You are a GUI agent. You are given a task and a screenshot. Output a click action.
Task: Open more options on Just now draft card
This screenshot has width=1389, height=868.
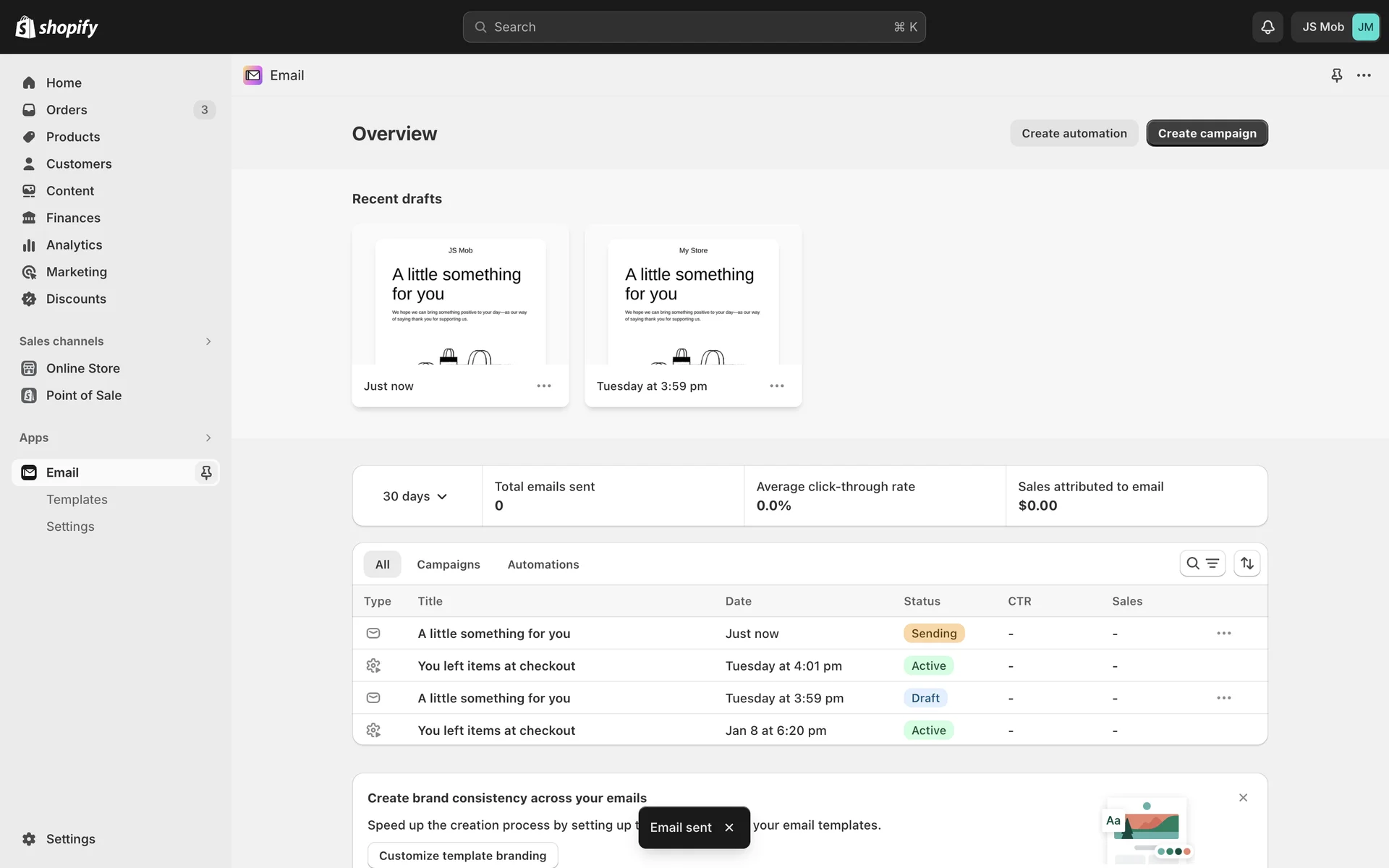(544, 386)
